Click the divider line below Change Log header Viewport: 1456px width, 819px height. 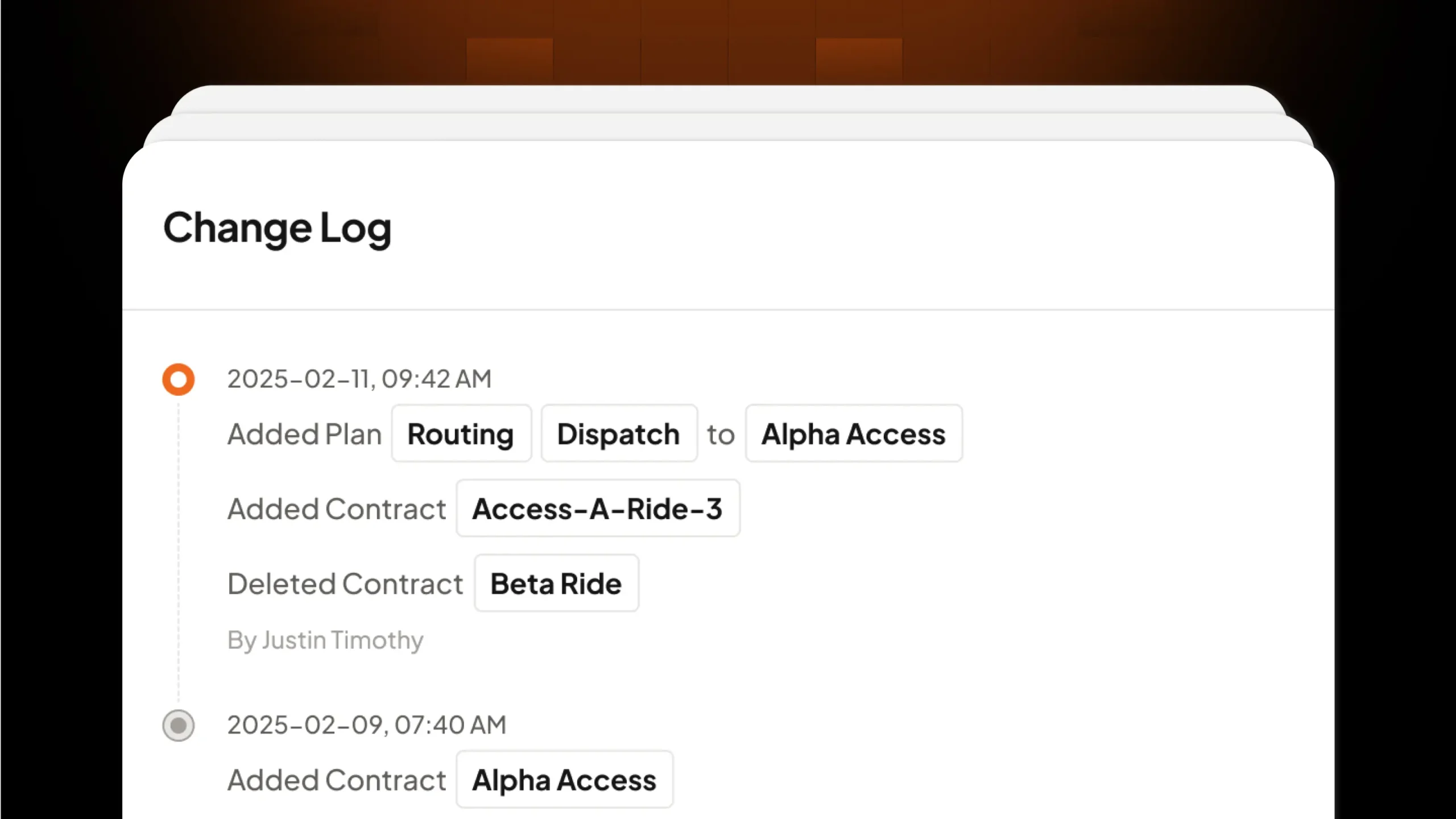pos(728,310)
